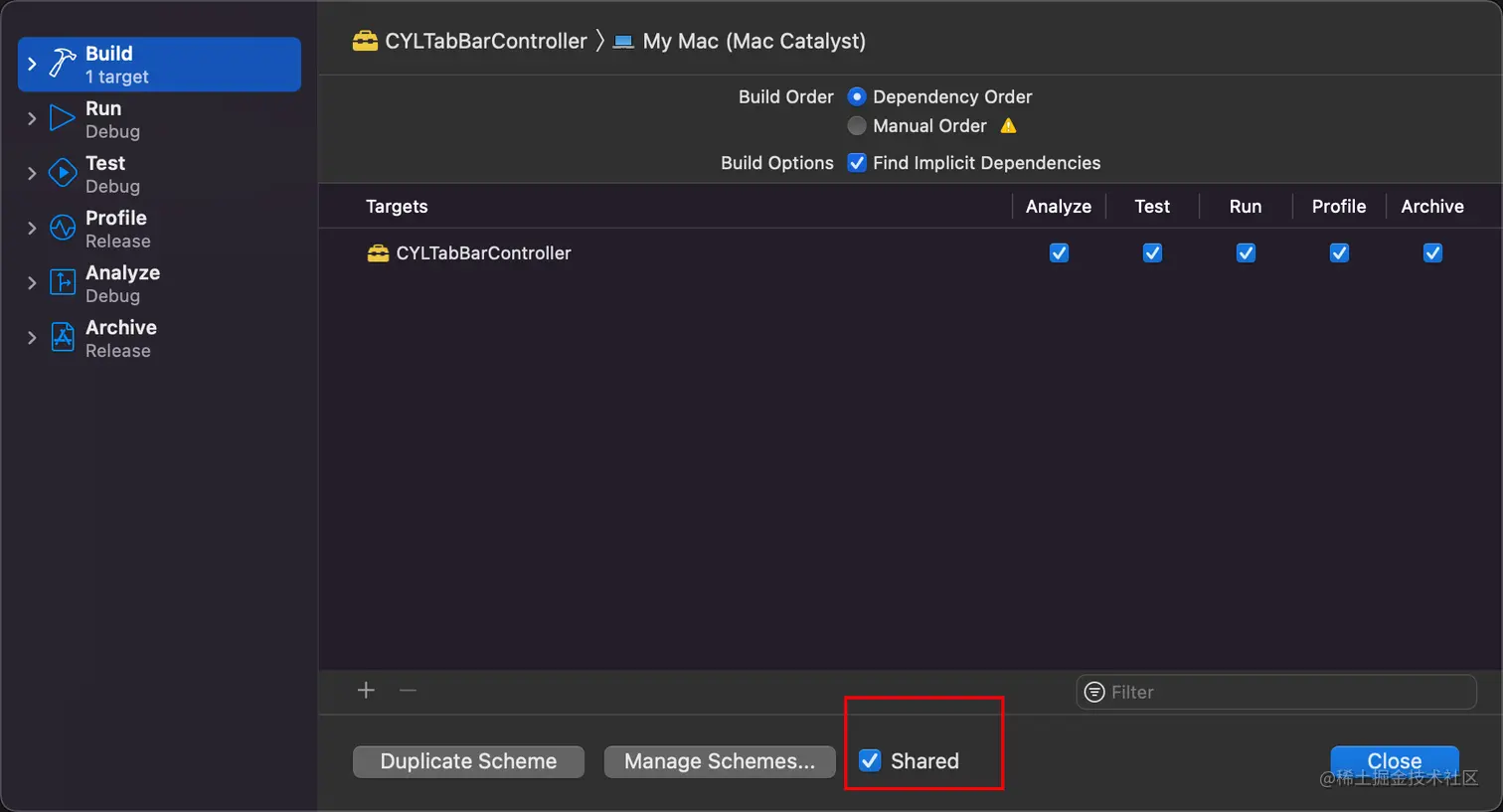Expand the Analyze action chevron
The image size is (1503, 812).
32,282
